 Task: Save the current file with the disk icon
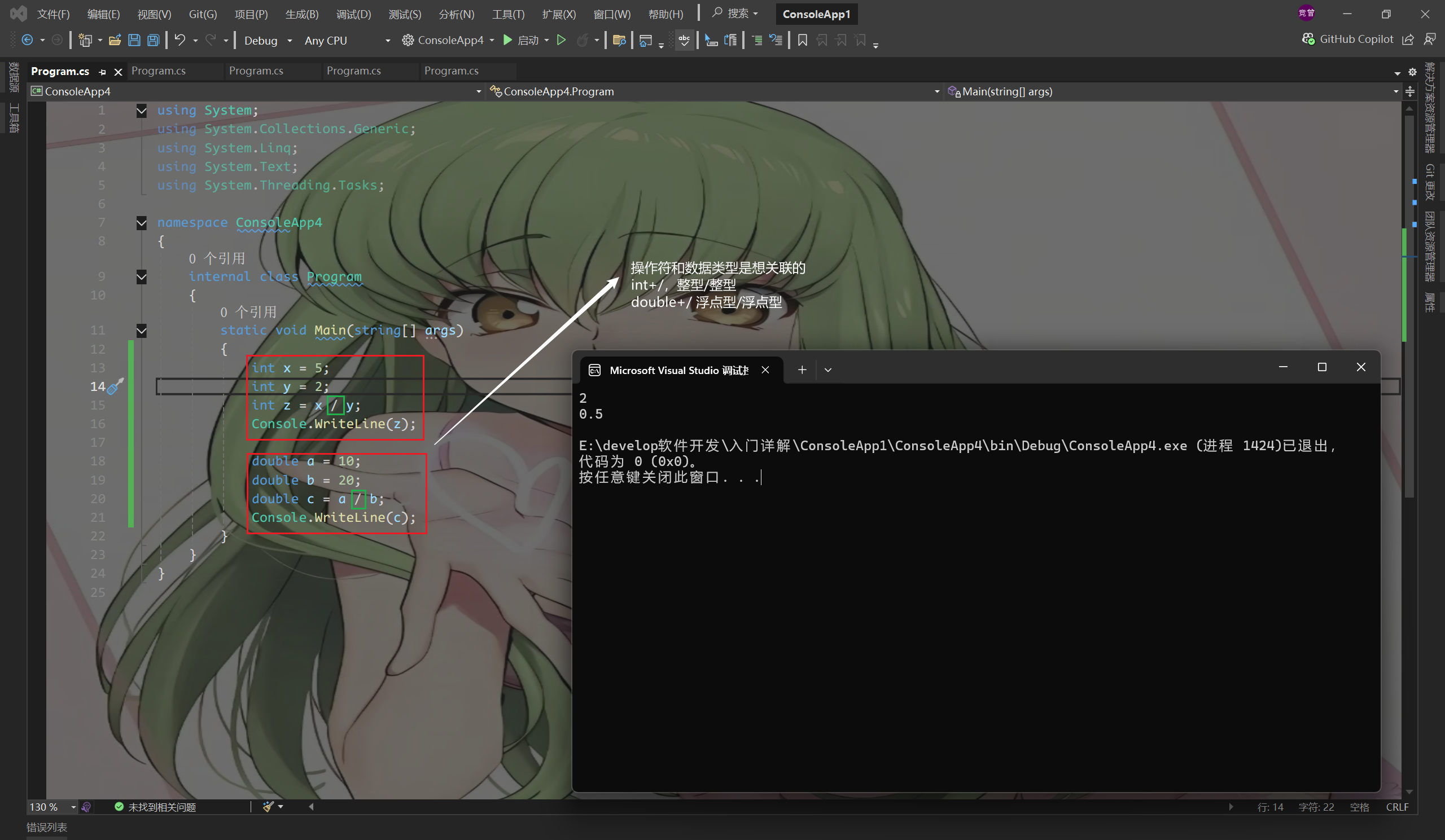134,40
